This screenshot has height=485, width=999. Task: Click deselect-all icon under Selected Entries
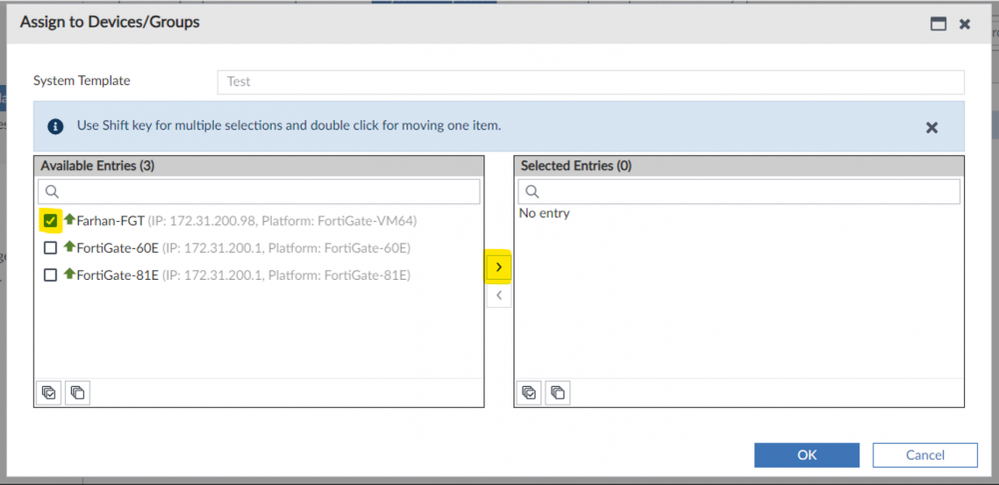[557, 393]
